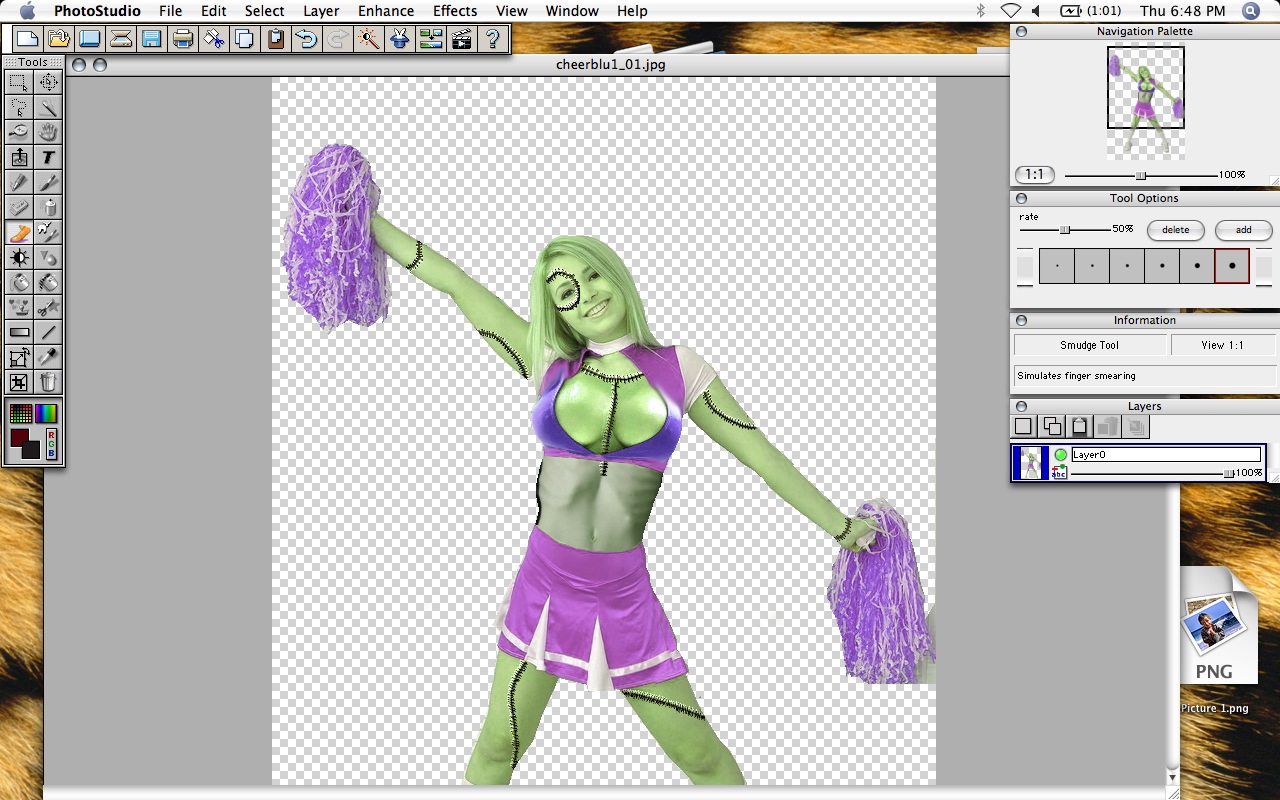This screenshot has width=1280, height=800.
Task: Choose the Brighten/Darken sun tool
Action: (x=19, y=257)
